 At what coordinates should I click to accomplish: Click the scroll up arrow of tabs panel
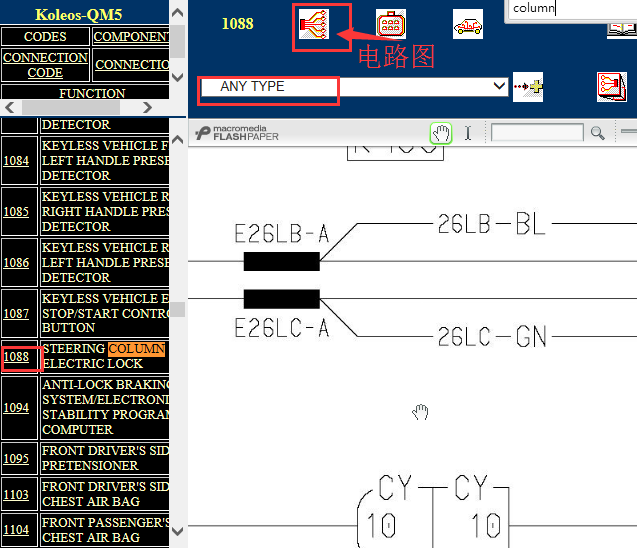tap(178, 13)
